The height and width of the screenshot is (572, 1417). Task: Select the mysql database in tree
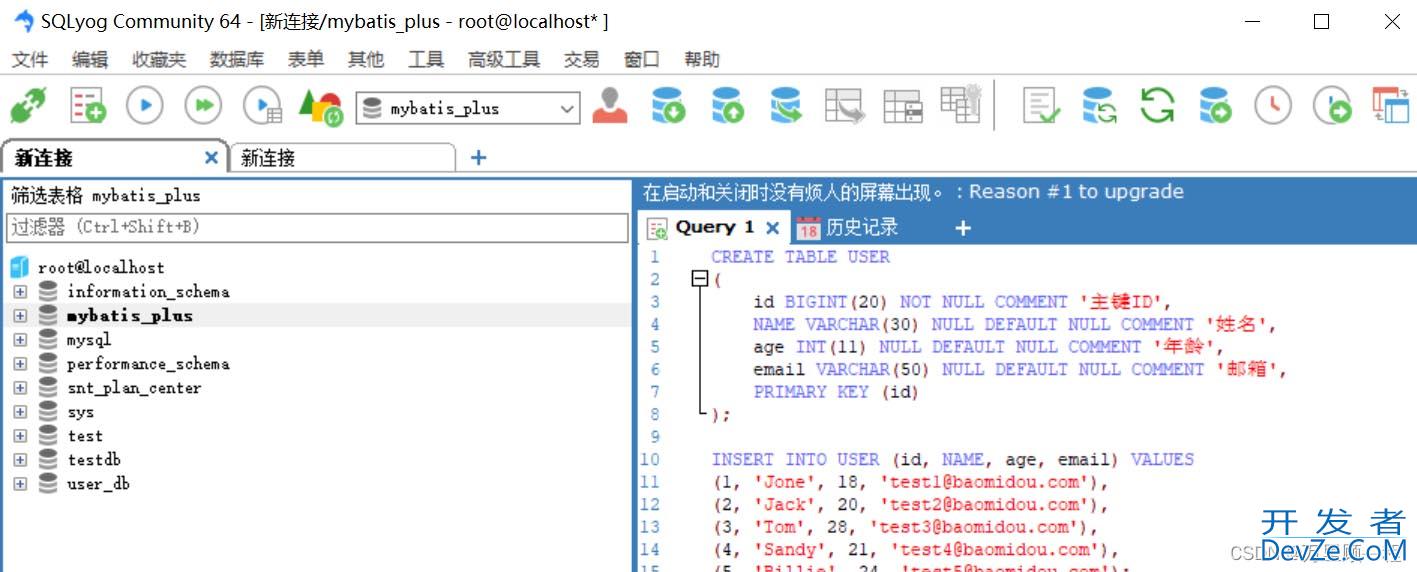click(x=89, y=340)
